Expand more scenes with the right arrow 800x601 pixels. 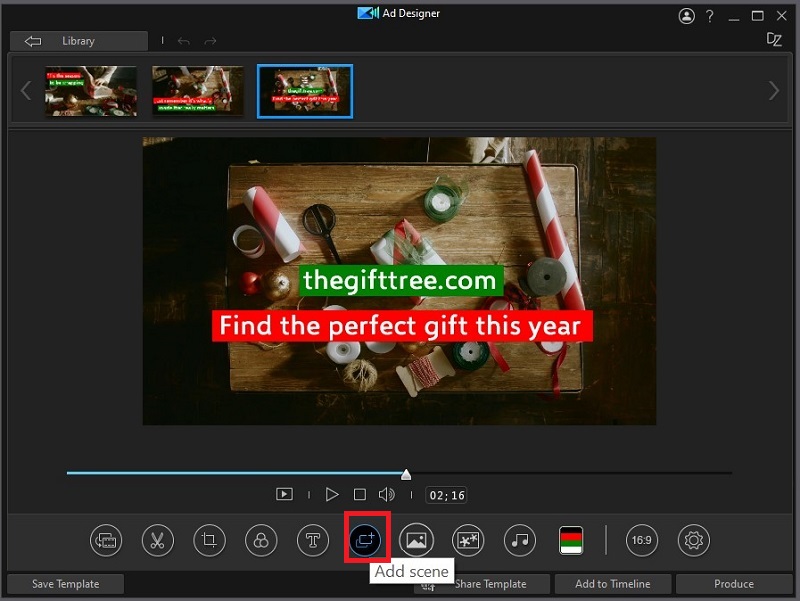click(x=772, y=90)
